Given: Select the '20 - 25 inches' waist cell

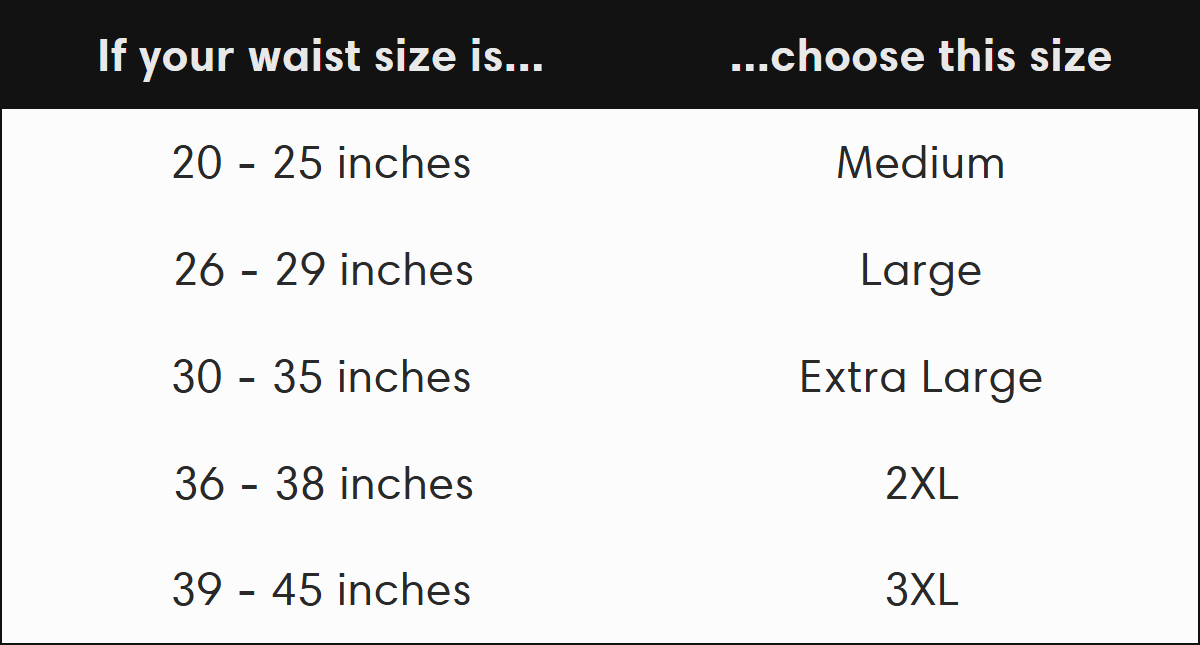Looking at the screenshot, I should pos(321,163).
